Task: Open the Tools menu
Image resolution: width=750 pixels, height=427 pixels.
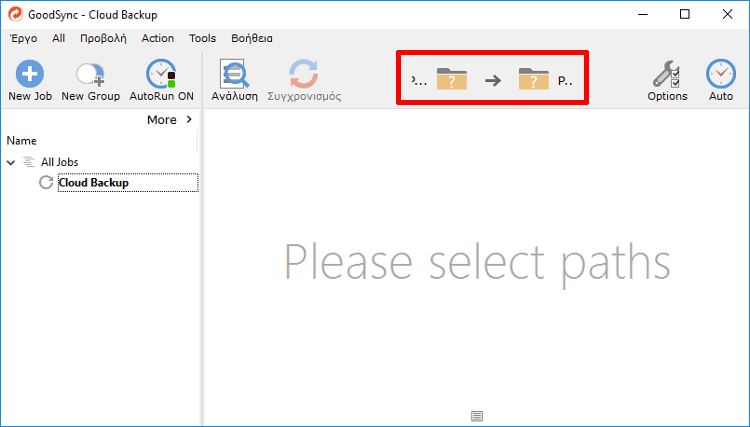Action: 202,38
